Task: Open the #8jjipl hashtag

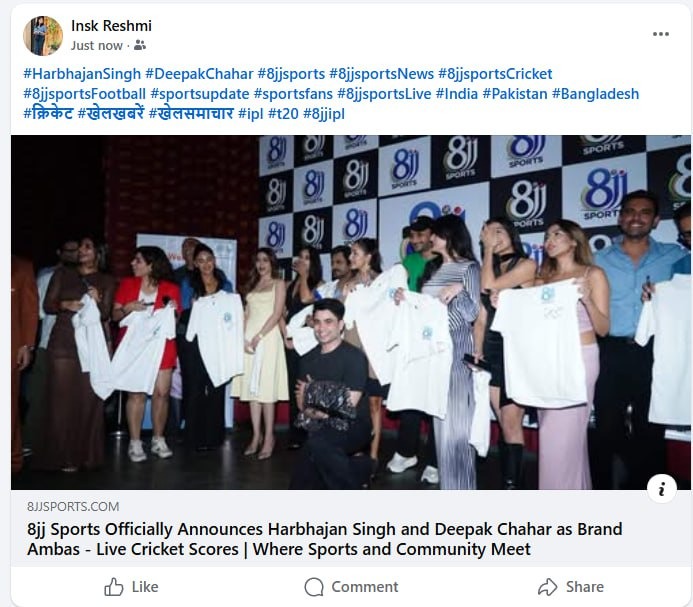Action: tap(324, 114)
